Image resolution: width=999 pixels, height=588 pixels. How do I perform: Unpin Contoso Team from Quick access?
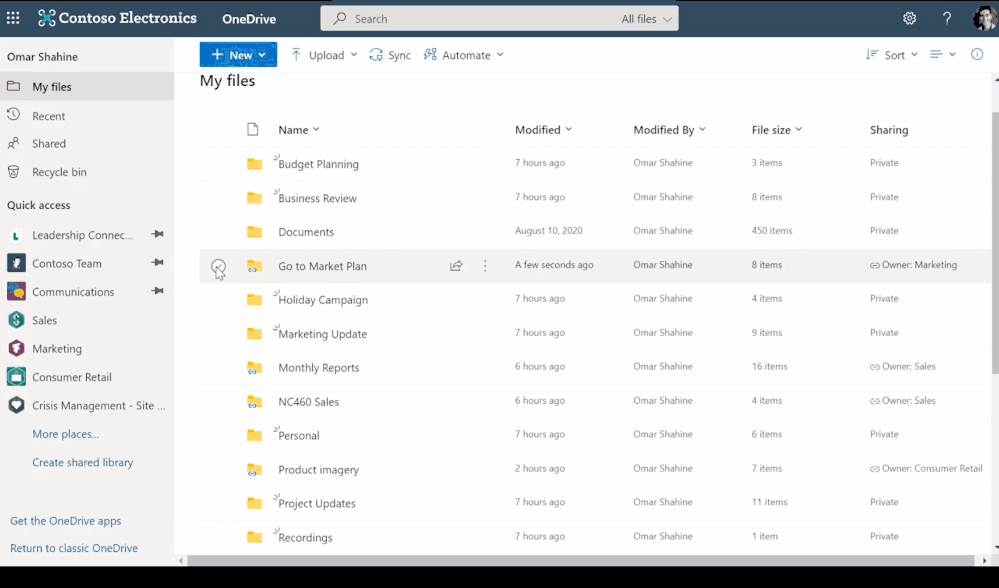pyautogui.click(x=157, y=262)
